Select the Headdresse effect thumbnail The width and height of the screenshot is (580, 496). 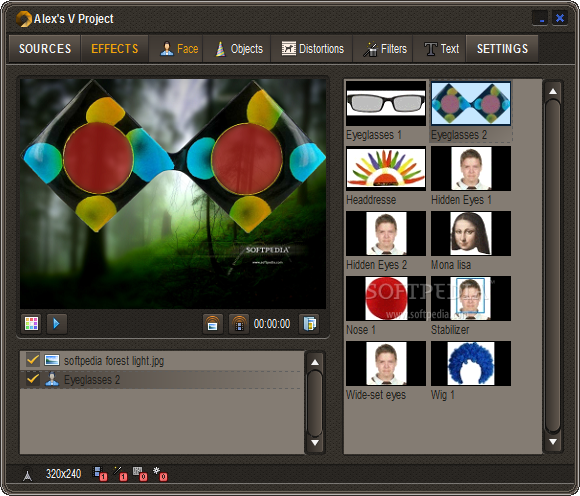pos(386,169)
